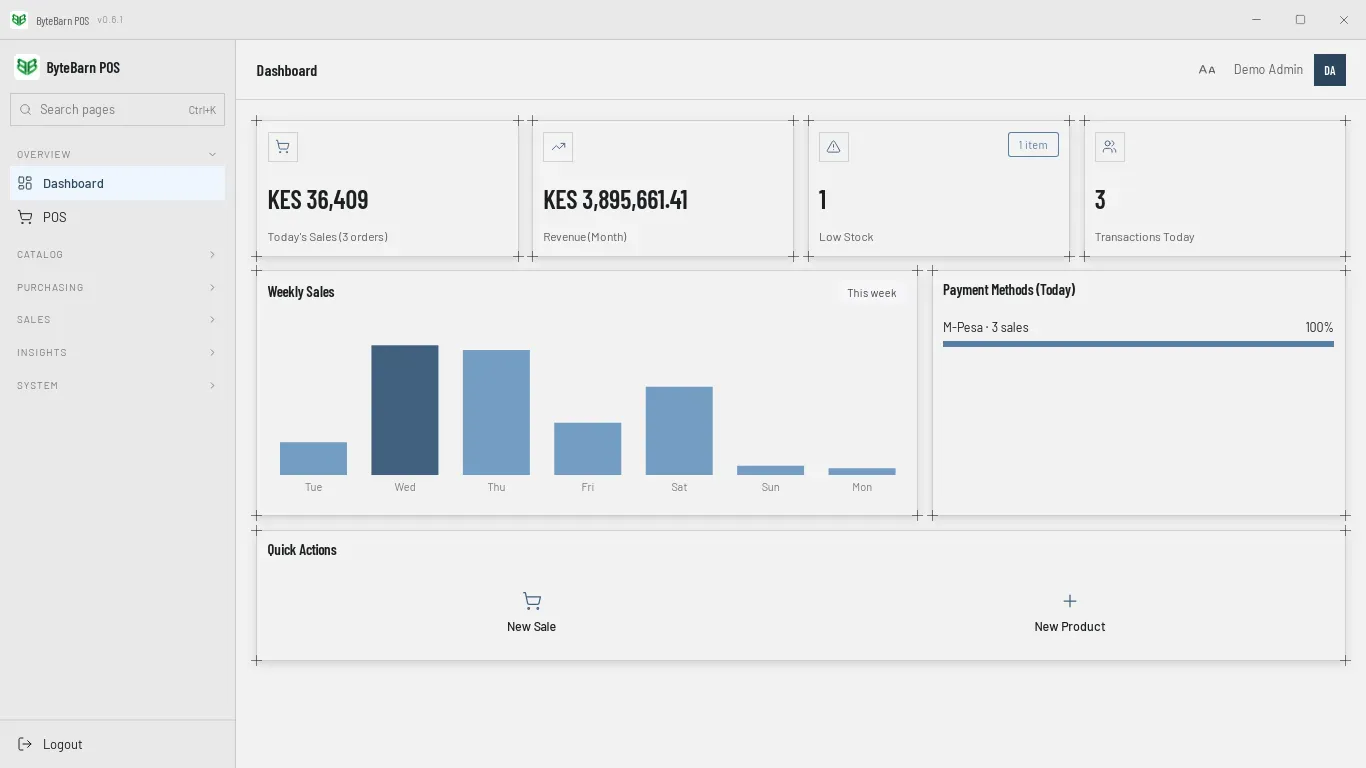Click the ByteBarn title bar app icon
This screenshot has height=768, width=1366.
click(19, 20)
